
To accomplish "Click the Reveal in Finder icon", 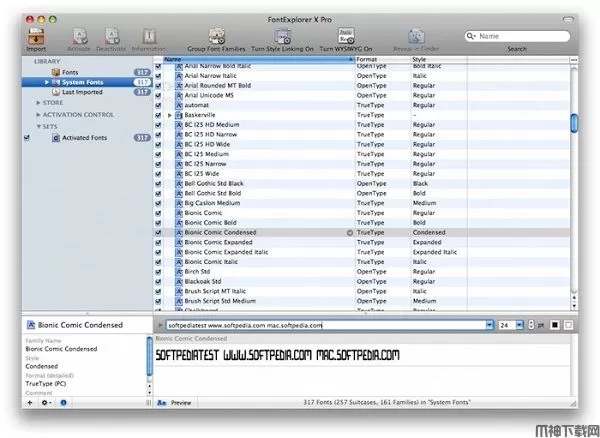I will [416, 37].
